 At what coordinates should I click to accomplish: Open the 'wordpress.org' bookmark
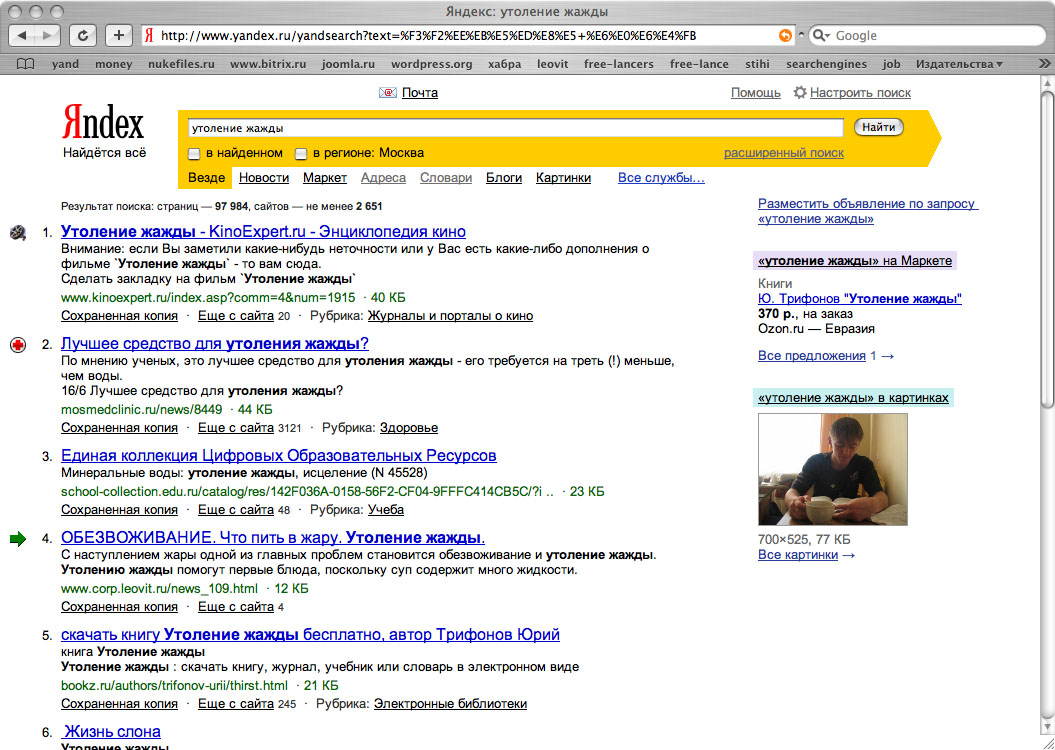431,64
